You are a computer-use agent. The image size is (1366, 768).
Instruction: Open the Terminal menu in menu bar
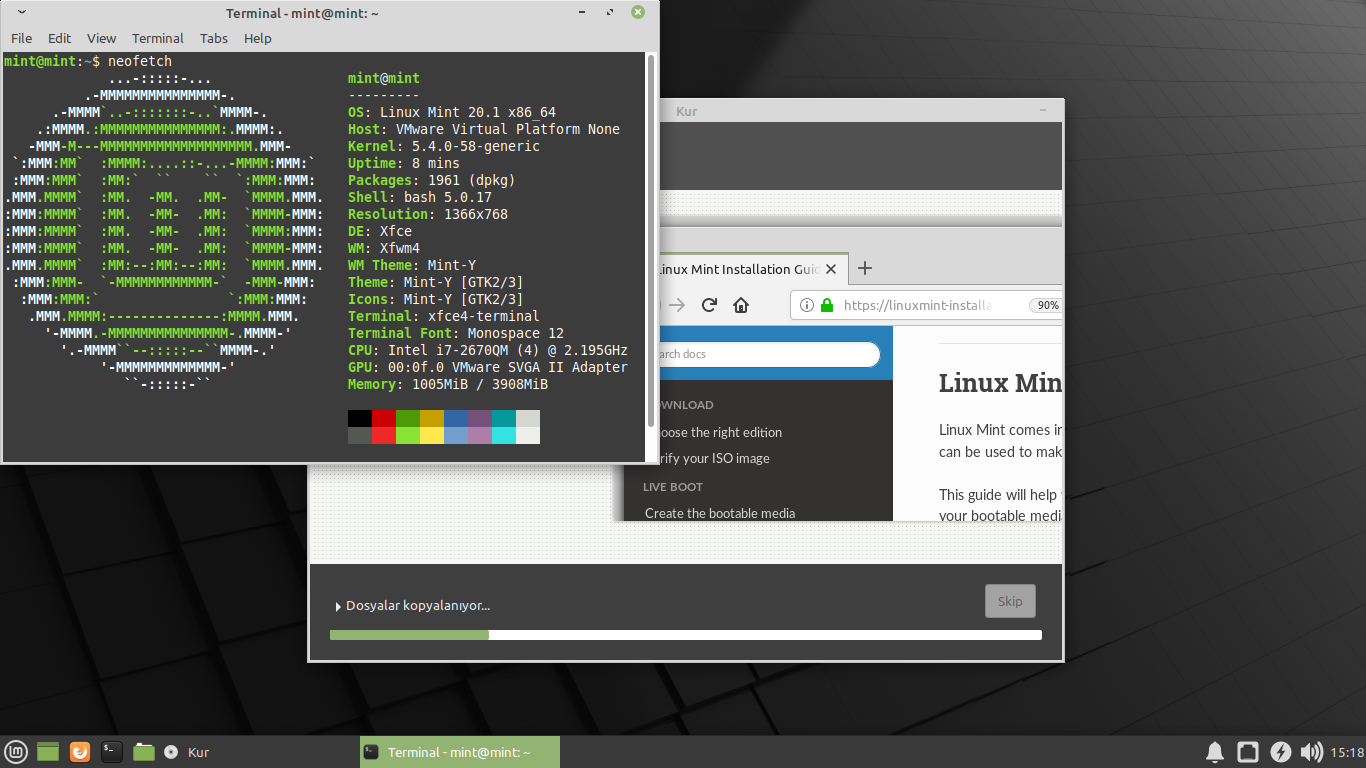(x=158, y=38)
